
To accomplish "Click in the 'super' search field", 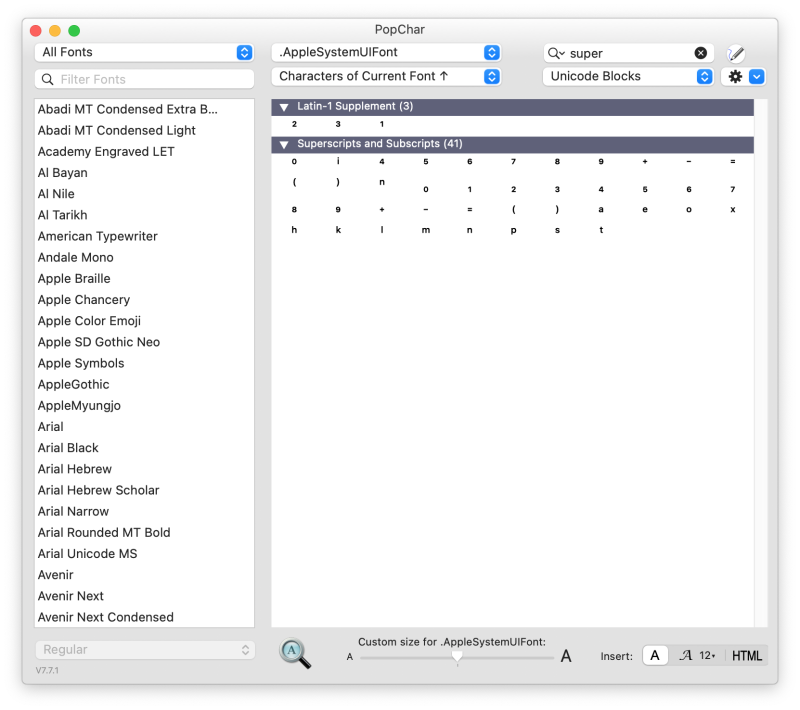I will pyautogui.click(x=629, y=53).
